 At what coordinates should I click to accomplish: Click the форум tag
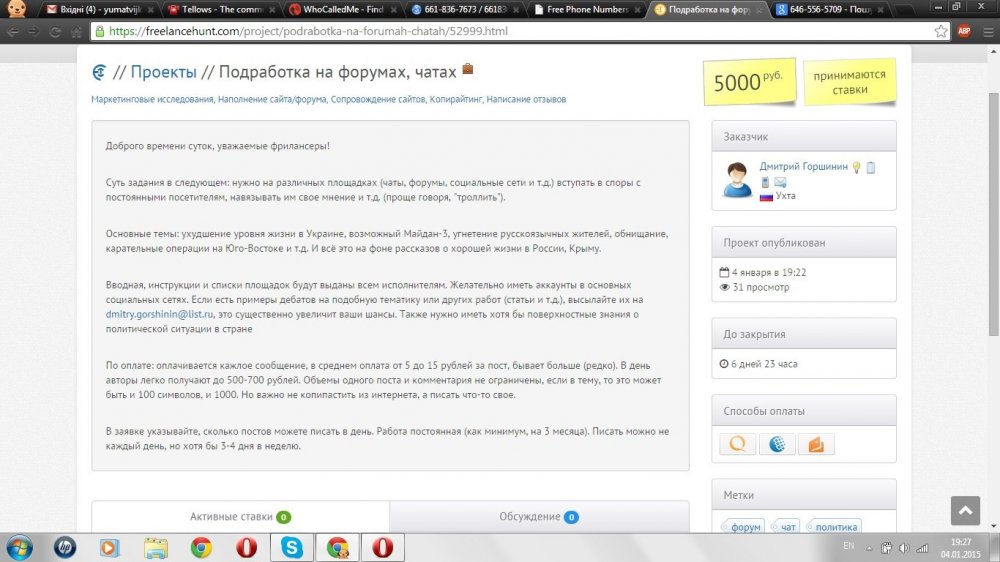(x=743, y=527)
